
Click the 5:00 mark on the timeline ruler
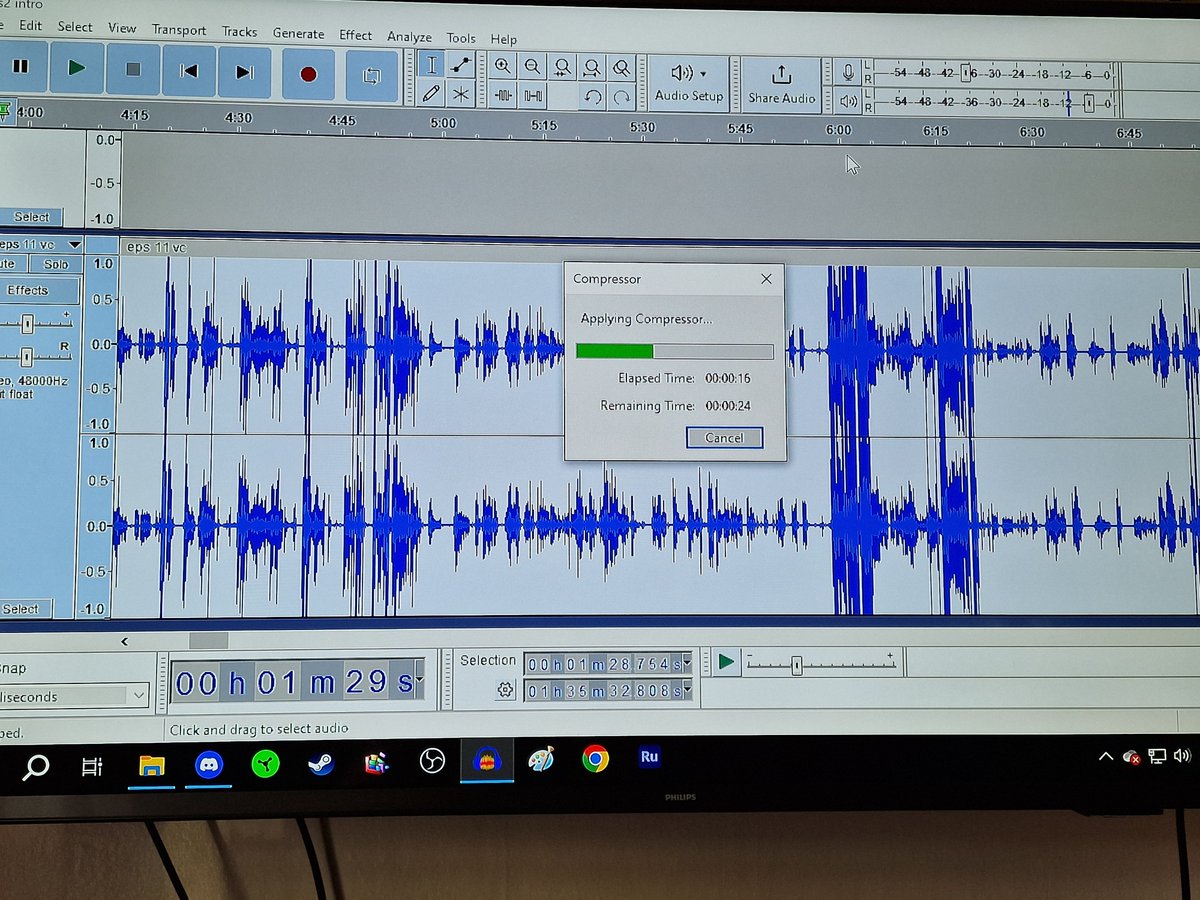(442, 123)
